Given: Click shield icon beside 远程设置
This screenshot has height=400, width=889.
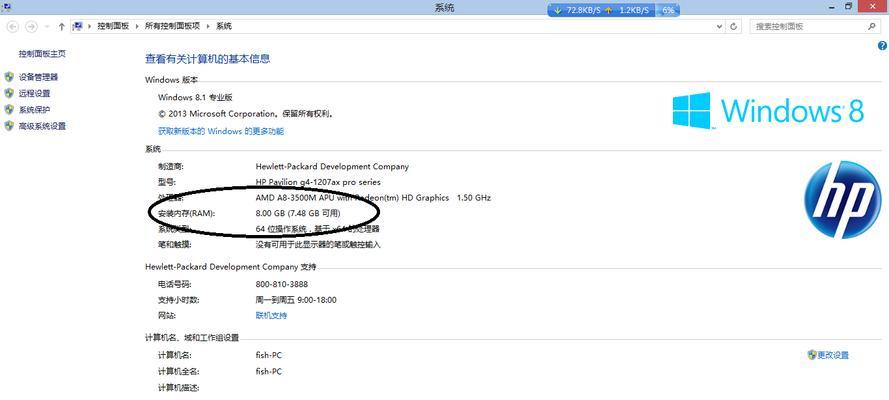Looking at the screenshot, I should point(9,93).
